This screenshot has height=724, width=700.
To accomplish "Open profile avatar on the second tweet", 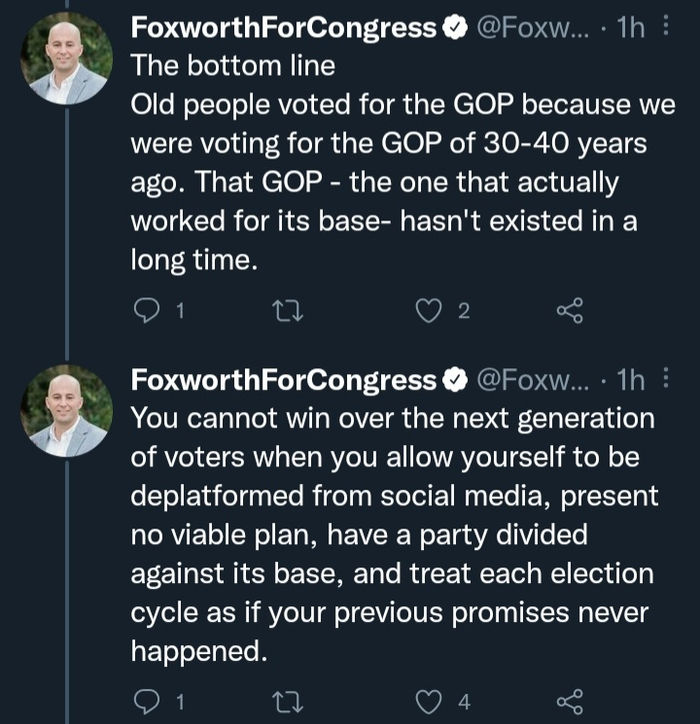I will tap(67, 410).
